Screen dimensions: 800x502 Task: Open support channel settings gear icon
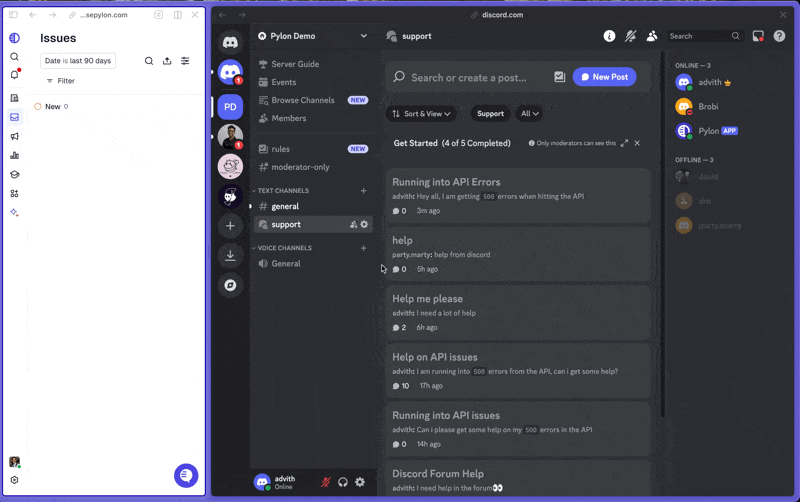point(364,224)
